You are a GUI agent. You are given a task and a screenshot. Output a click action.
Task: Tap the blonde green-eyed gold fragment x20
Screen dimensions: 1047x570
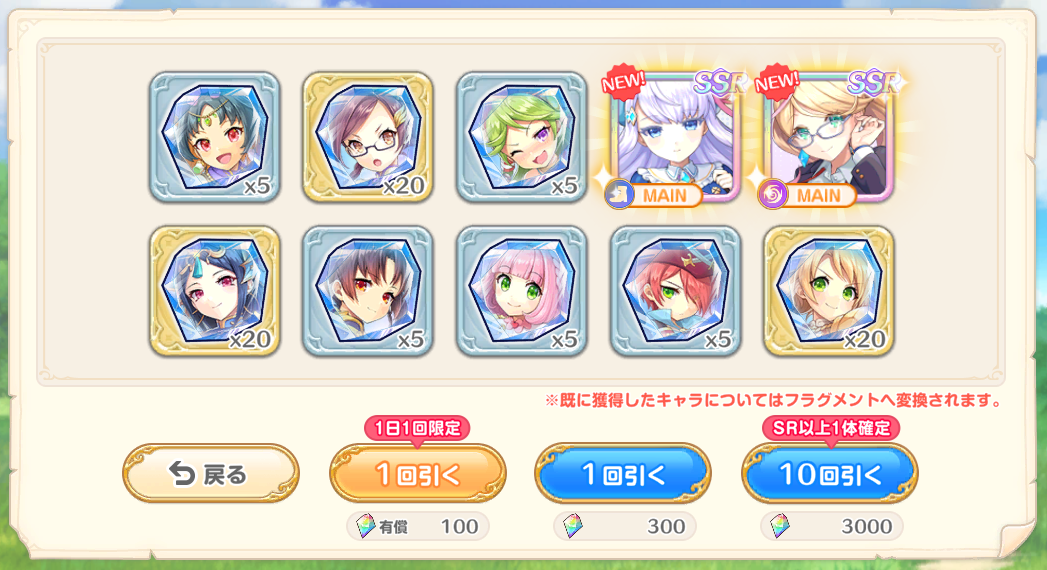pos(829,291)
